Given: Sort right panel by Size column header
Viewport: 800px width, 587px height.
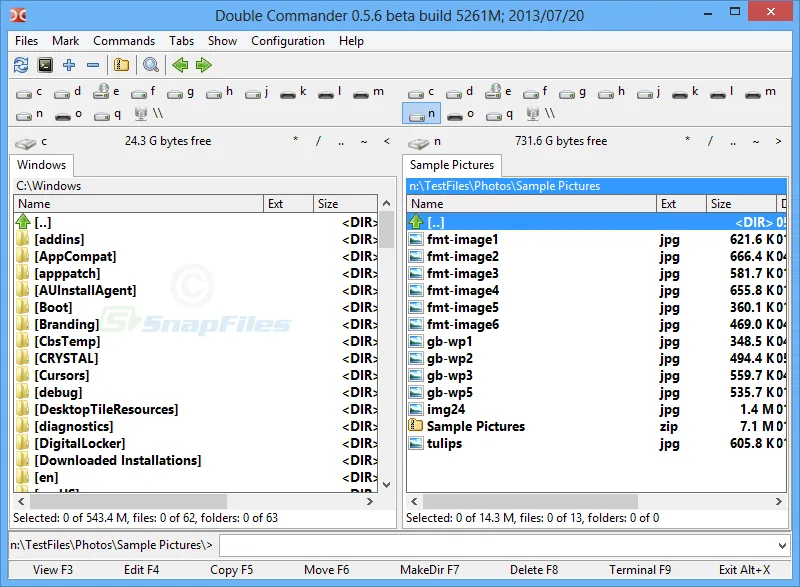Looking at the screenshot, I should pos(741,203).
